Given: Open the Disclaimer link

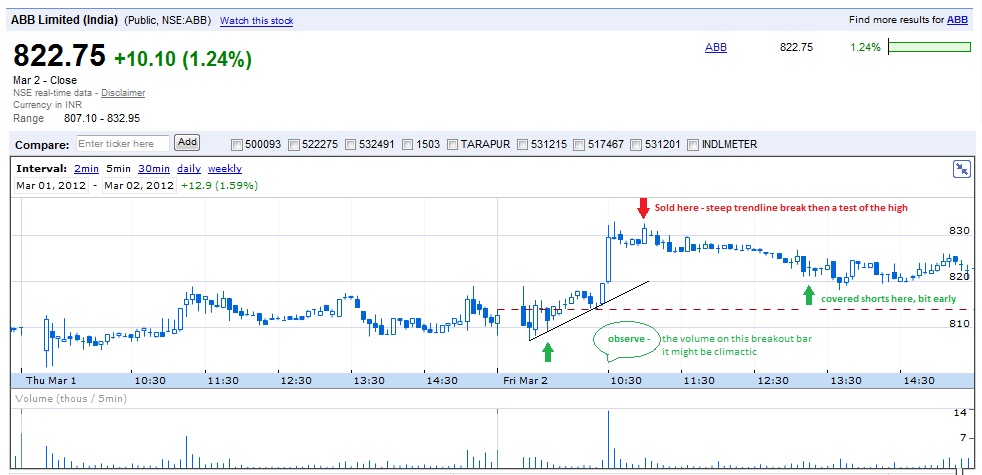Looking at the screenshot, I should [x=123, y=93].
